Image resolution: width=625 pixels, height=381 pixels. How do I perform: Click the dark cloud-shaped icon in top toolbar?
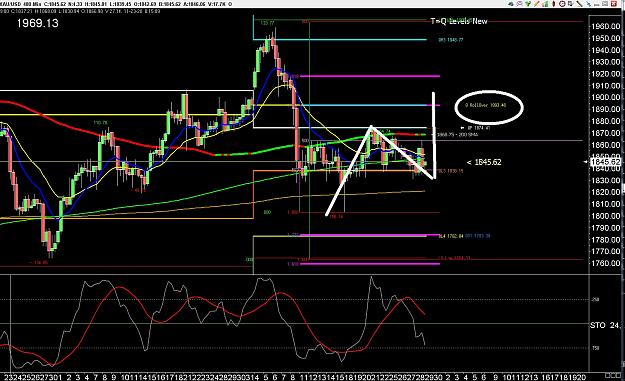click(511, 4)
